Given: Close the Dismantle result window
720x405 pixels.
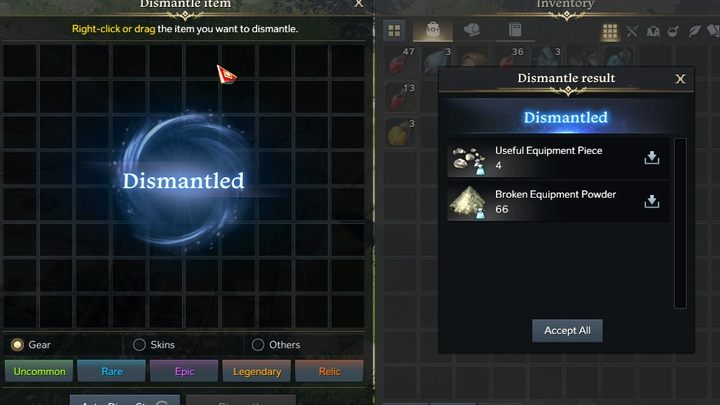Looking at the screenshot, I should (x=680, y=79).
